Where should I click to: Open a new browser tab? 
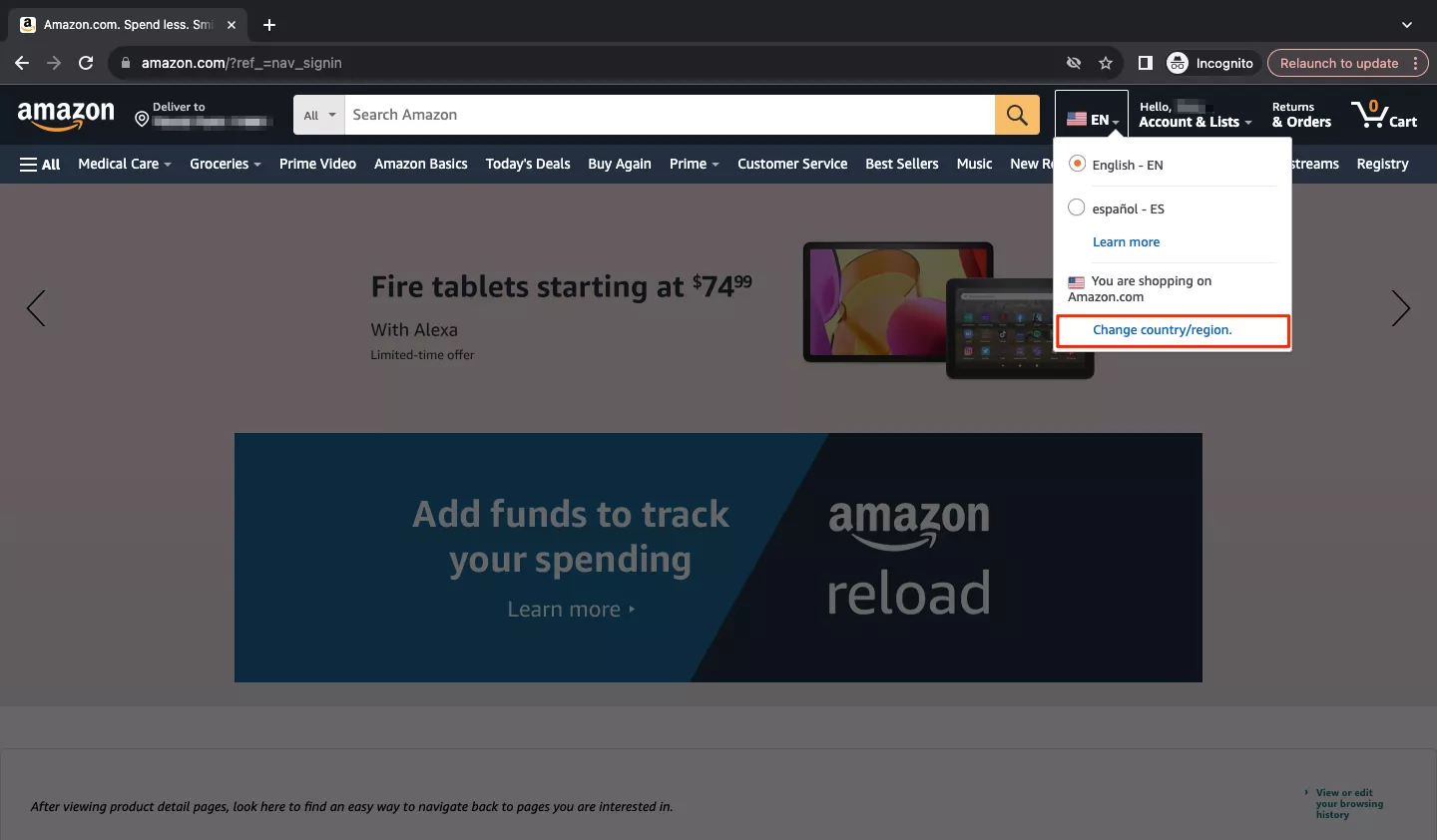click(269, 25)
